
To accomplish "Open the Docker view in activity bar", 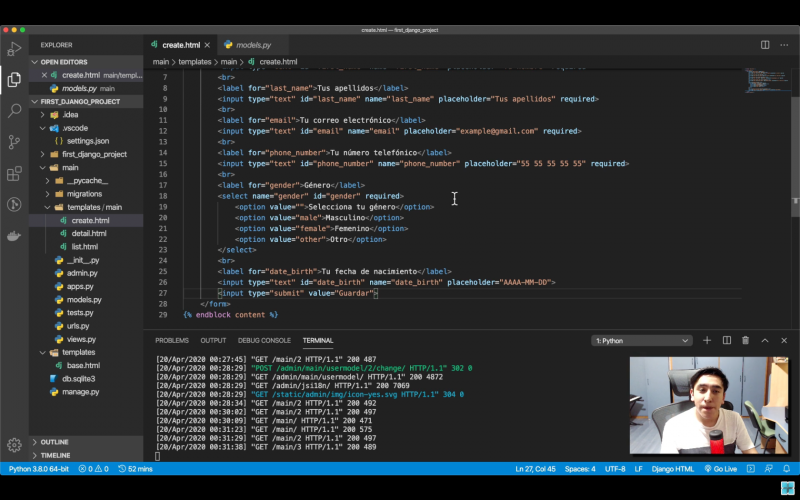I will point(14,236).
